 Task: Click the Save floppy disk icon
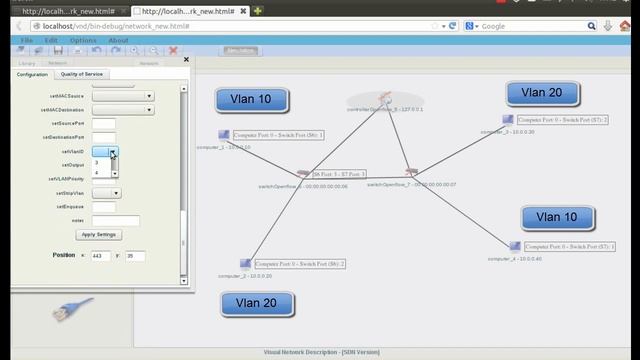click(58, 50)
